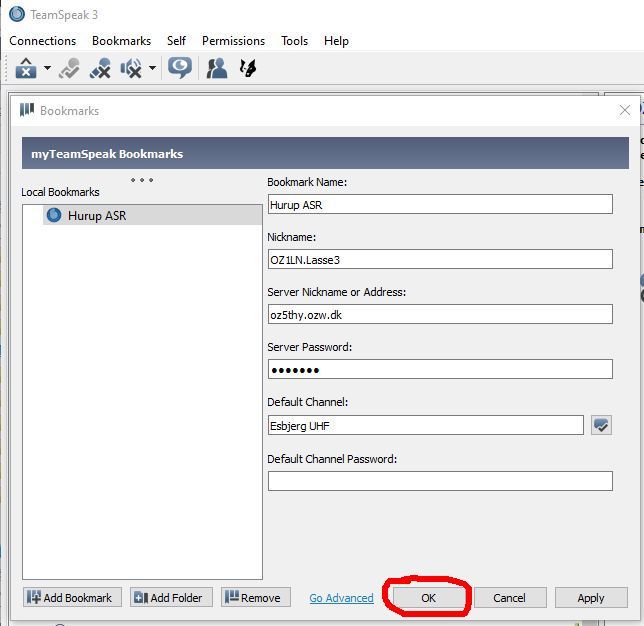Click the Server Nickname or Address field
The image size is (644, 626).
coord(440,314)
